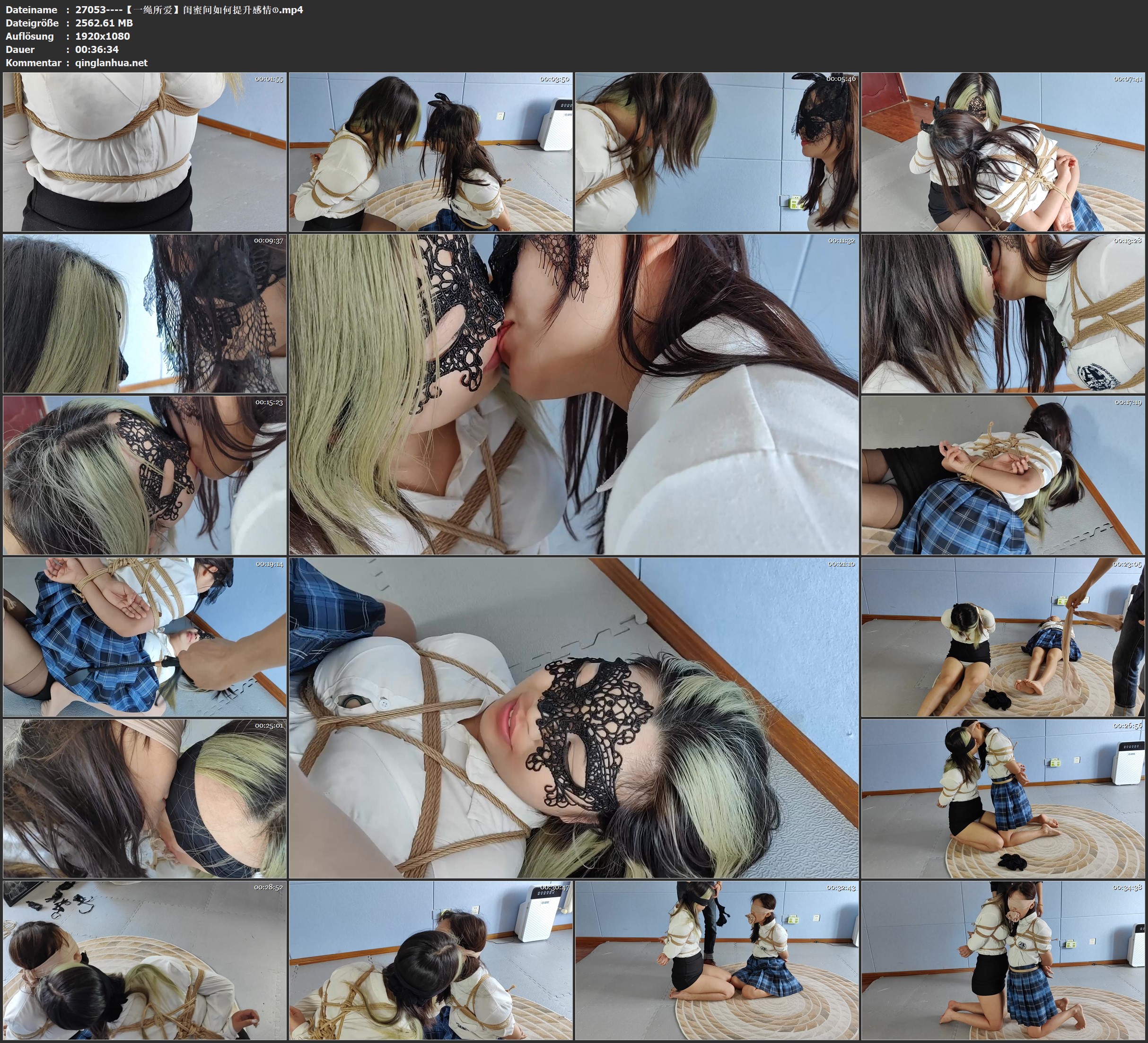This screenshot has height=1043, width=1148.
Task: Click the thumbnail stamped 00:30:47
Action: click(430, 960)
